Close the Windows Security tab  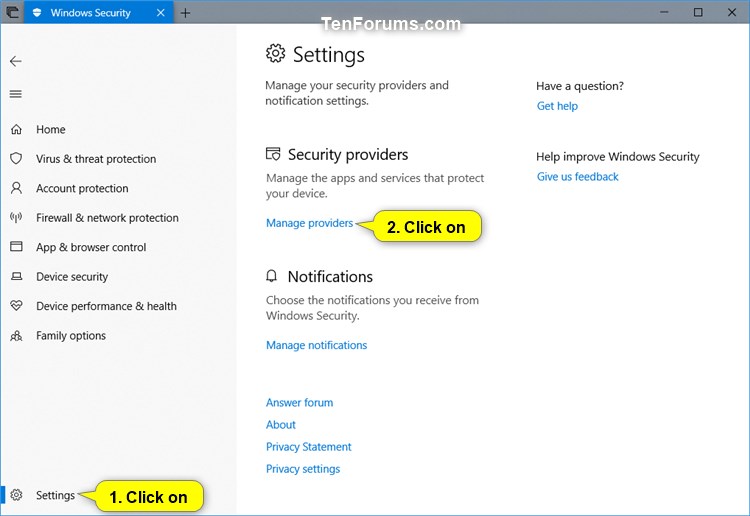coord(161,13)
